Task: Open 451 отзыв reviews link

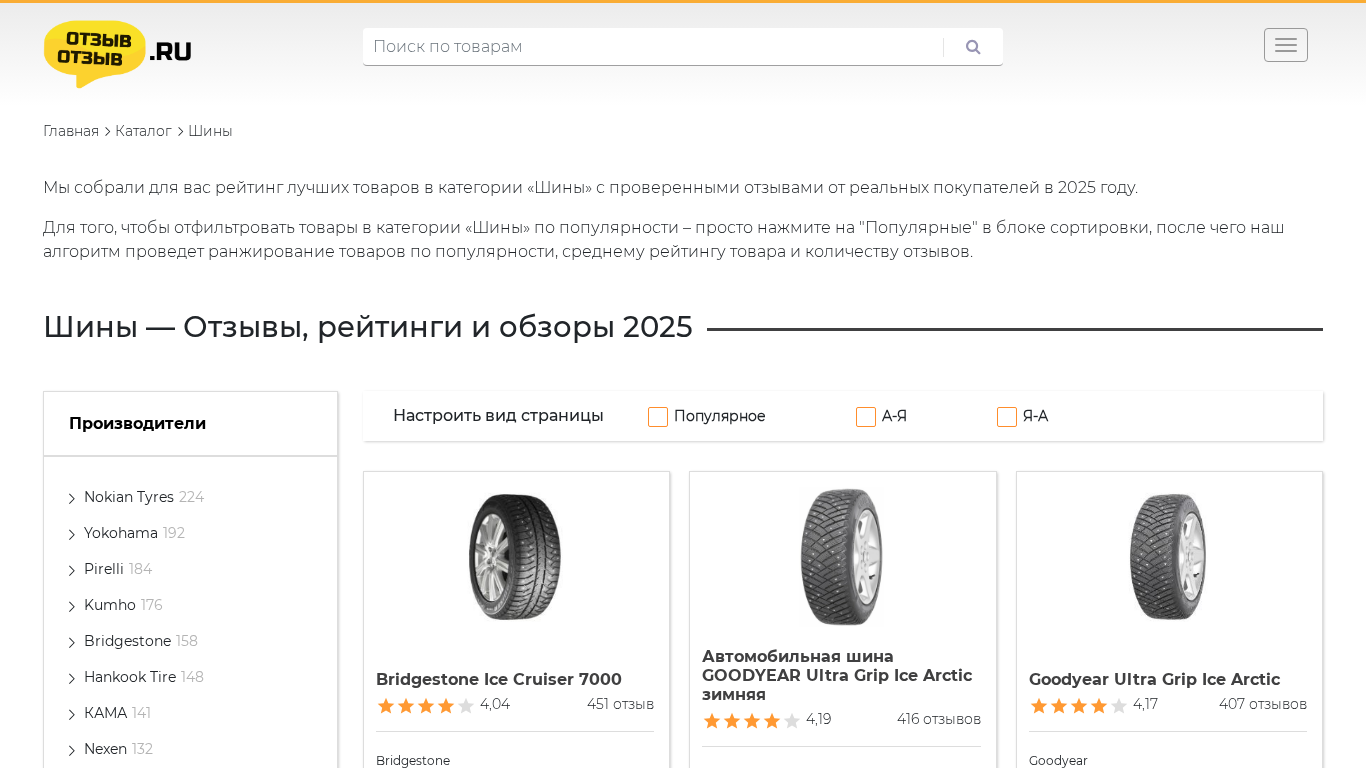Action: point(620,704)
